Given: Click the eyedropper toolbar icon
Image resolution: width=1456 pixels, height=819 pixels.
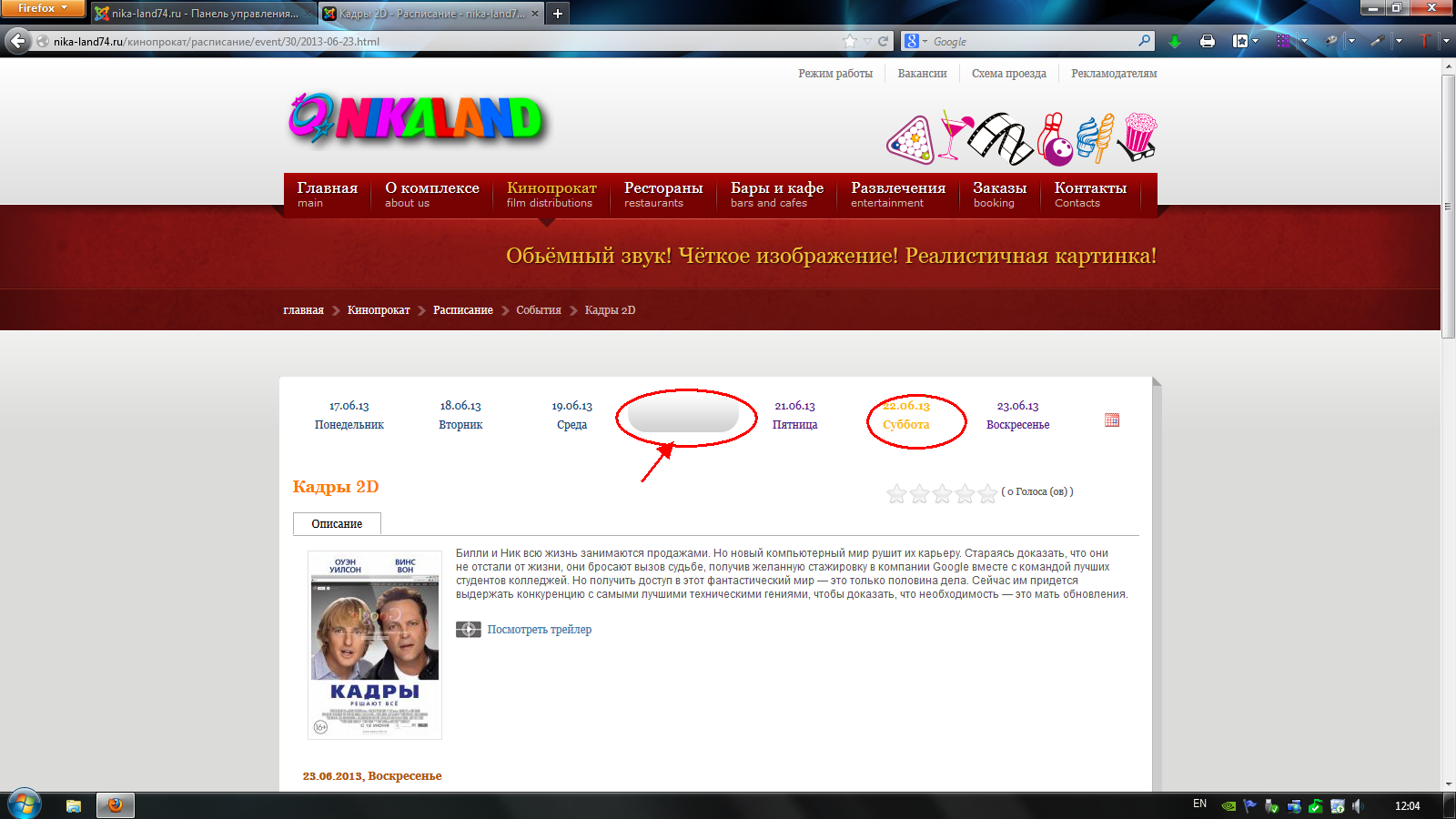Looking at the screenshot, I should point(1378,41).
